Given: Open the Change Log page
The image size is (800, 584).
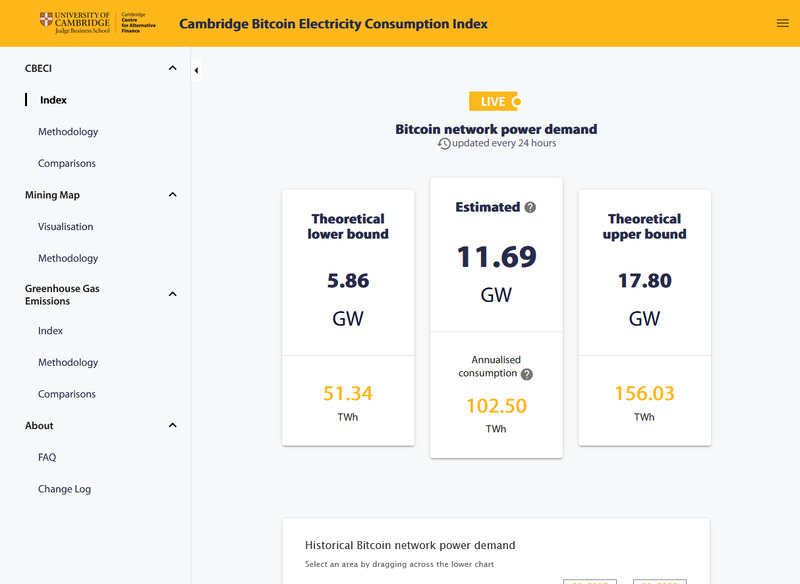Looking at the screenshot, I should point(64,489).
